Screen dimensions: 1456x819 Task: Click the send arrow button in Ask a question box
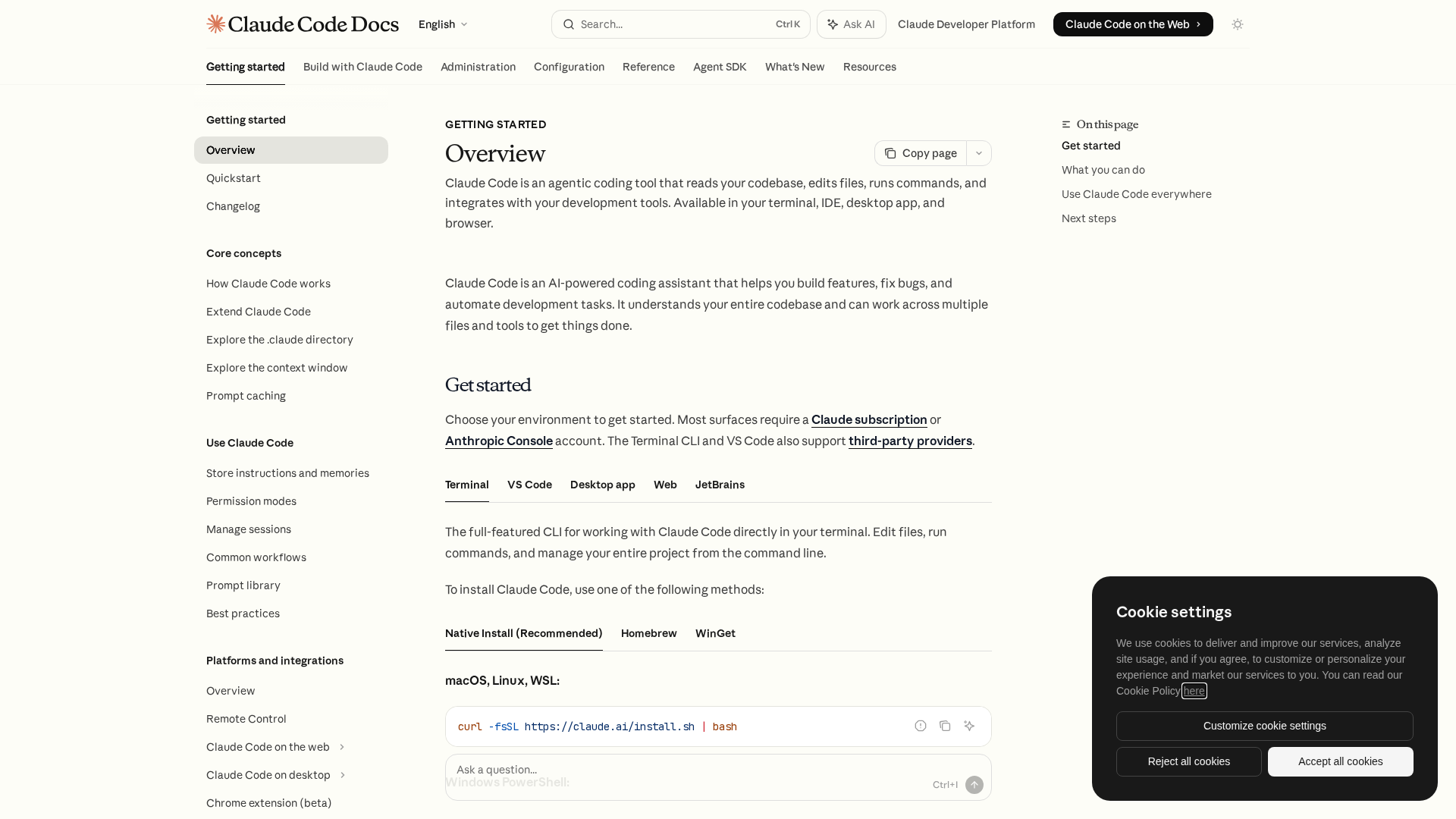[x=974, y=785]
